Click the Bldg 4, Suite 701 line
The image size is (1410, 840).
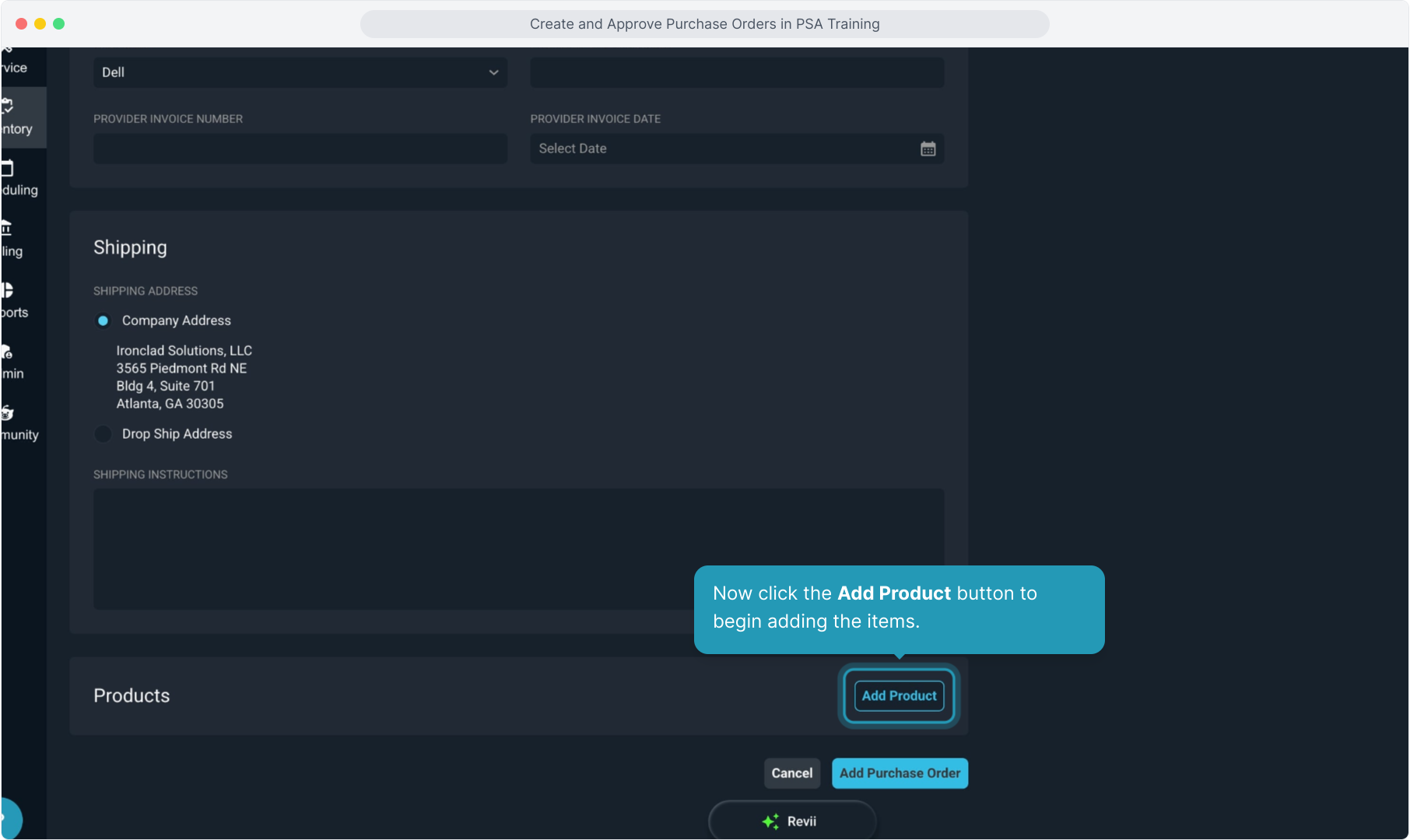(166, 387)
